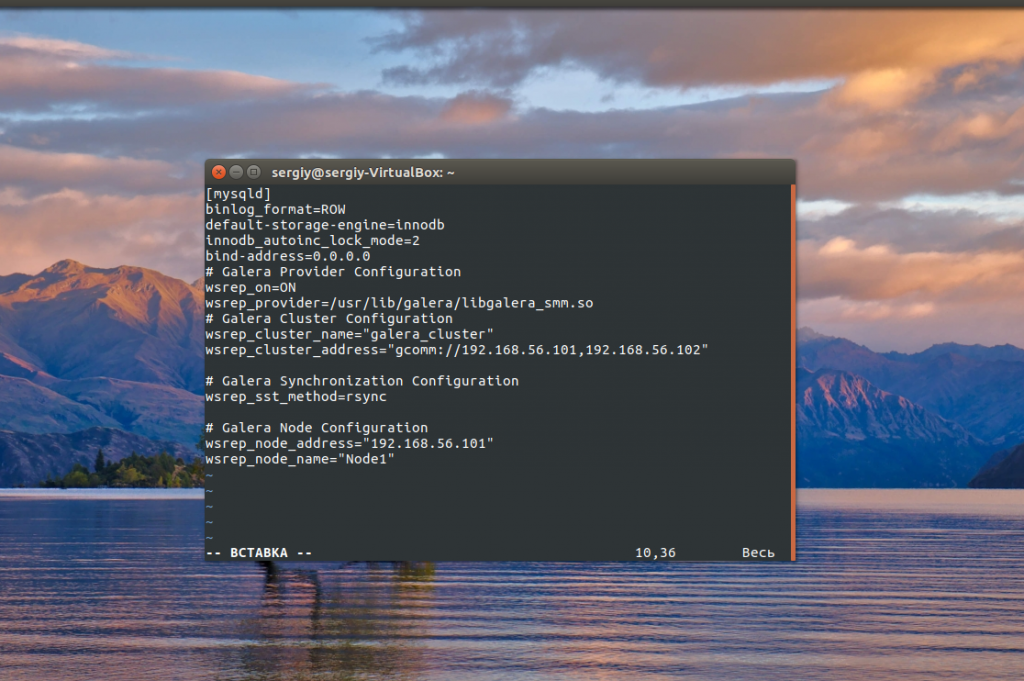Image resolution: width=1024 pixels, height=681 pixels.
Task: Place cursor on binlog_format=ROW line
Action: click(275, 210)
